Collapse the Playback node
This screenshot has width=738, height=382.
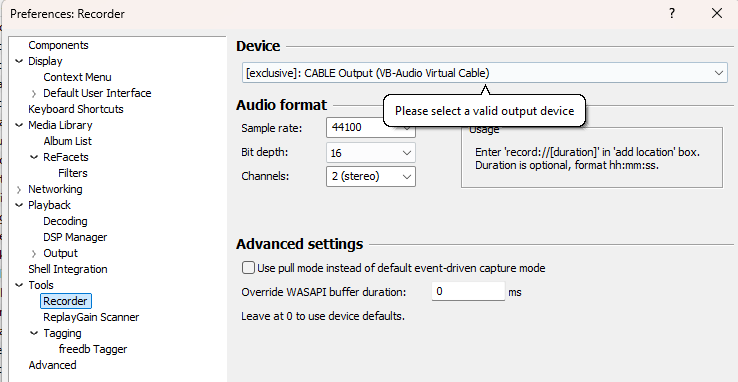[19, 205]
